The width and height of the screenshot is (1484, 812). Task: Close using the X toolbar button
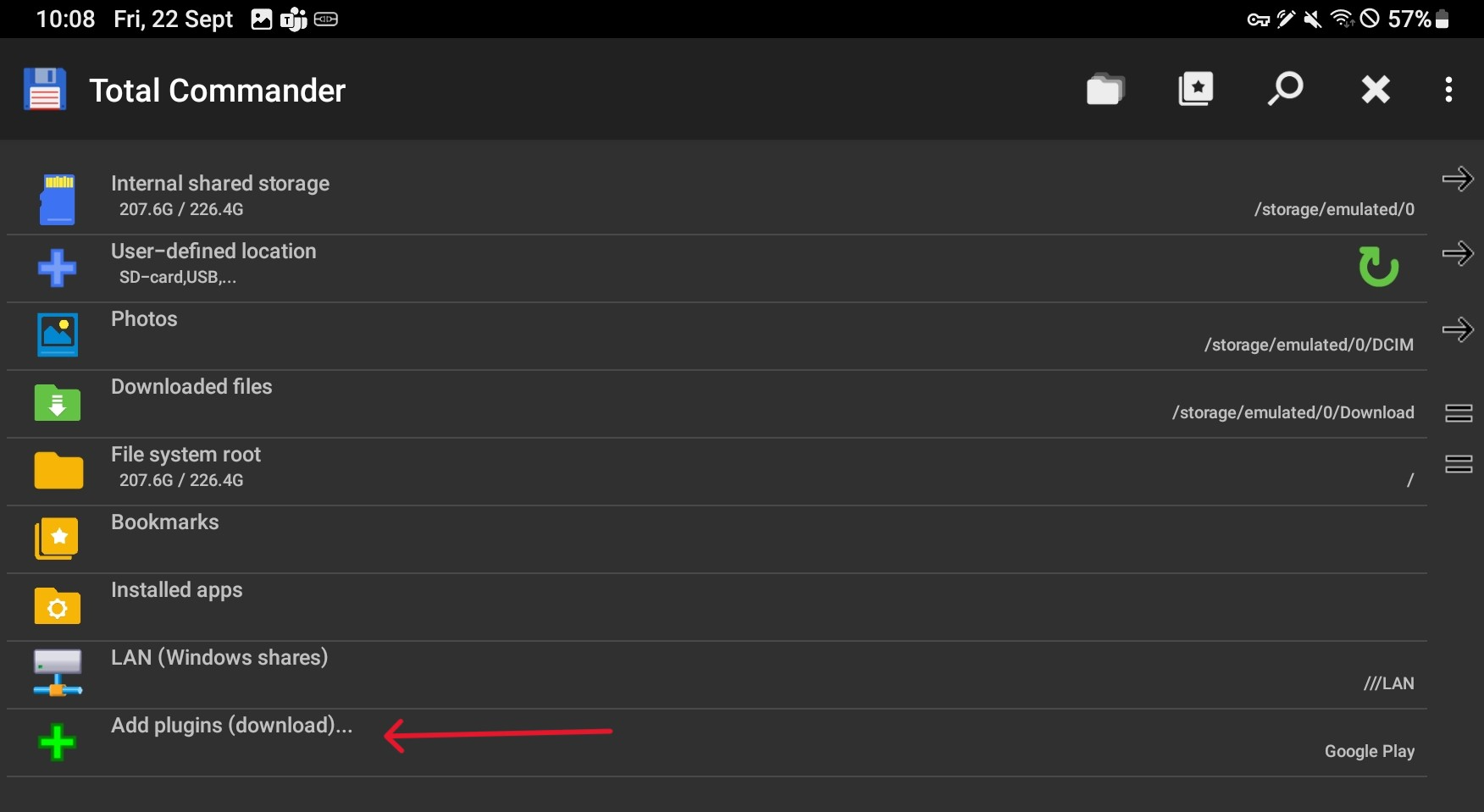tap(1376, 89)
